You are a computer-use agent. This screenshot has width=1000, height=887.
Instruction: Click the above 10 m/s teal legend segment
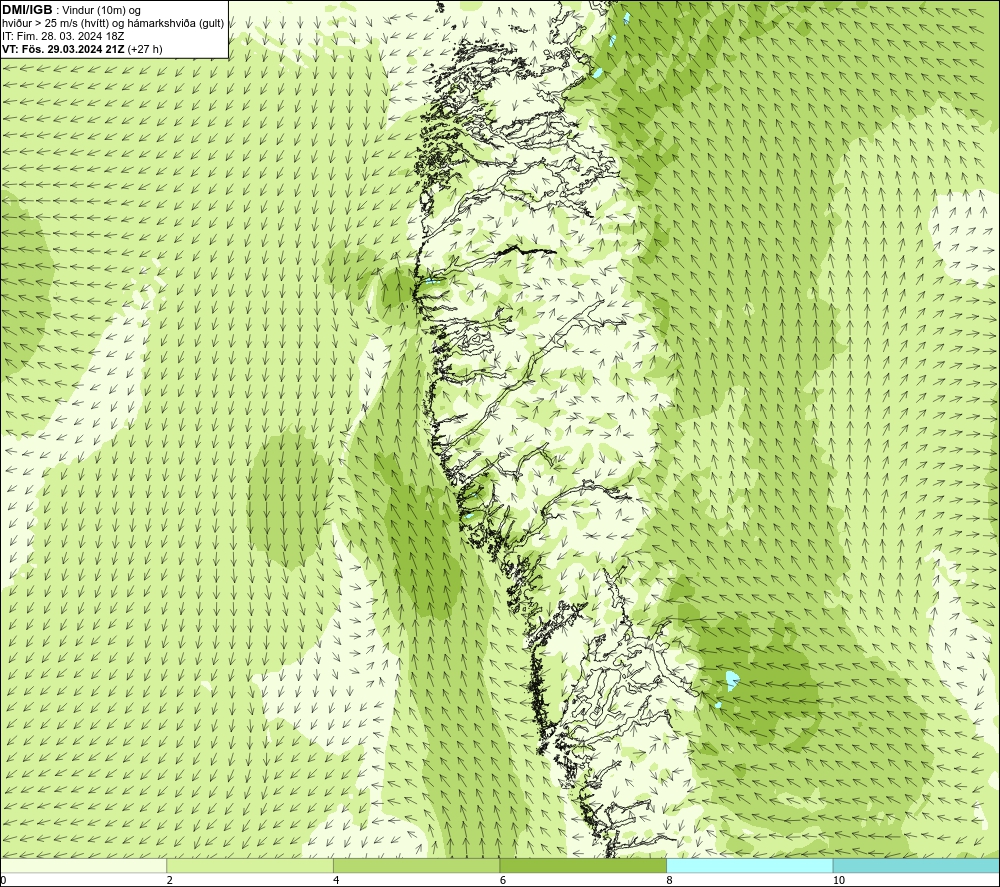pyautogui.click(x=916, y=865)
